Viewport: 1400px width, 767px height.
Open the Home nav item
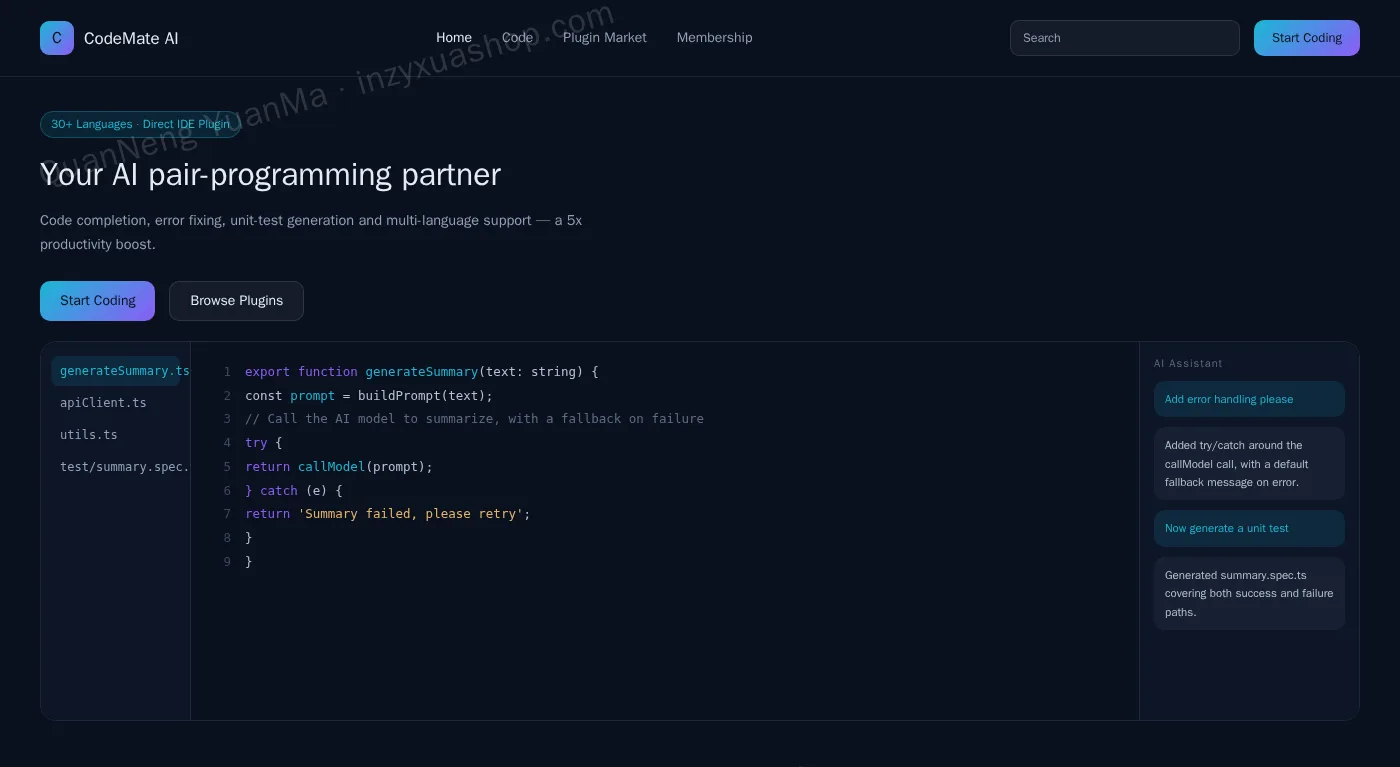tap(454, 38)
